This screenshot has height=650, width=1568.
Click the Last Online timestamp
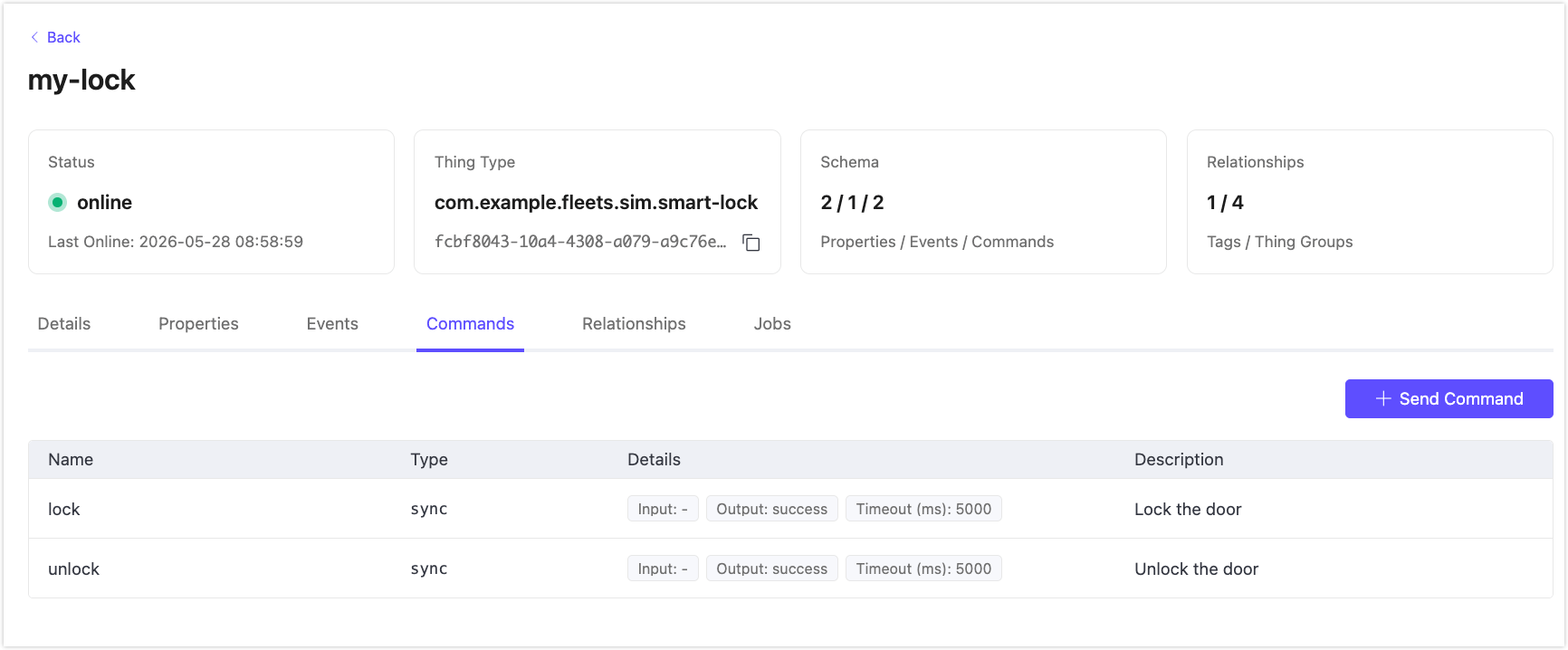pos(176,242)
